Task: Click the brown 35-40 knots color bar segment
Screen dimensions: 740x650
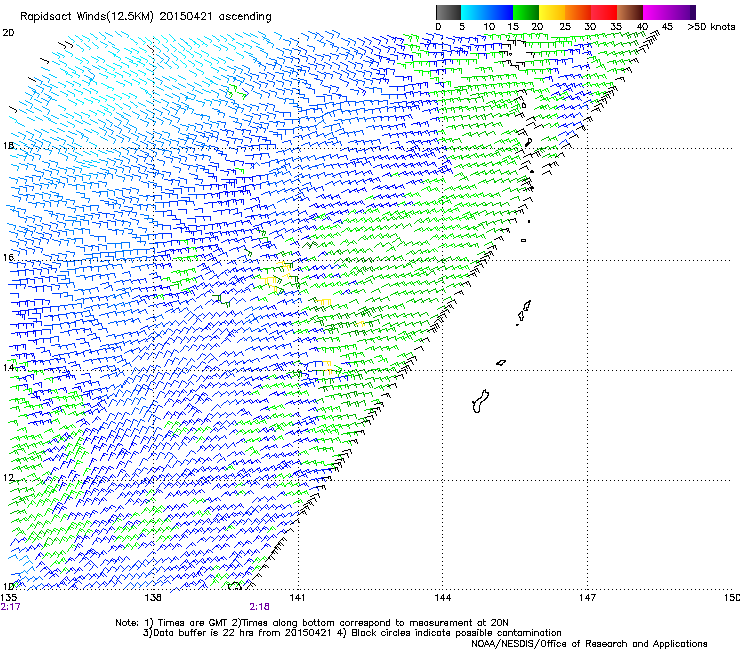Action: [630, 12]
